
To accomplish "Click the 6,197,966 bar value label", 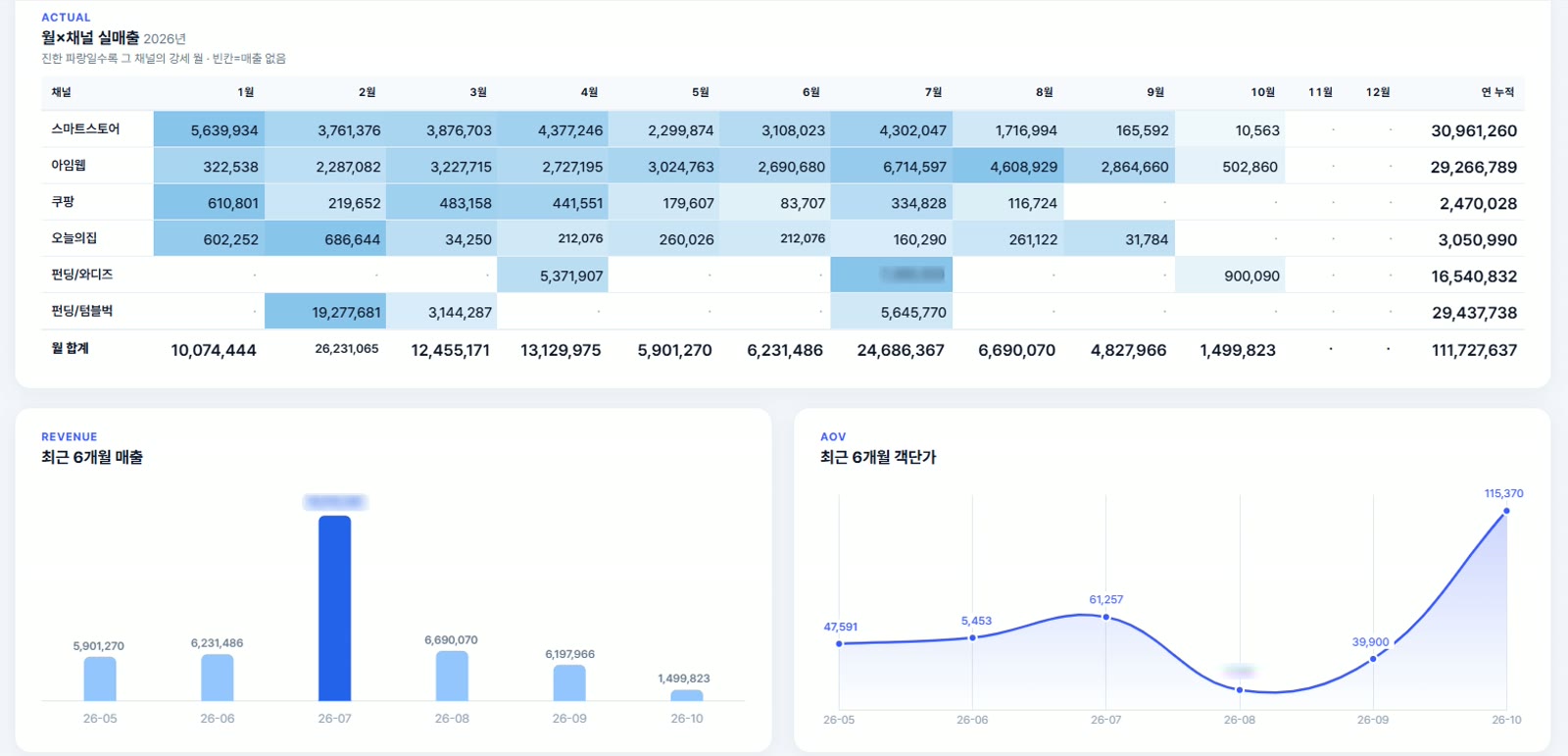I will coord(569,654).
